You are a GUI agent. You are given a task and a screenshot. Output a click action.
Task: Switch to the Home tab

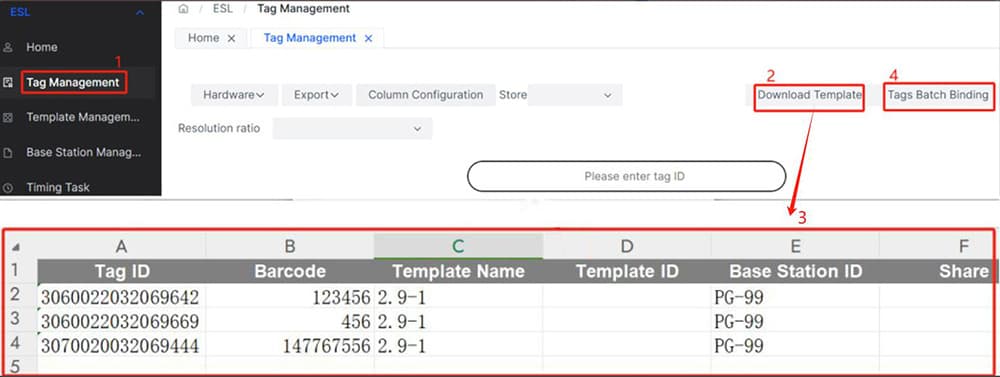pyautogui.click(x=203, y=38)
